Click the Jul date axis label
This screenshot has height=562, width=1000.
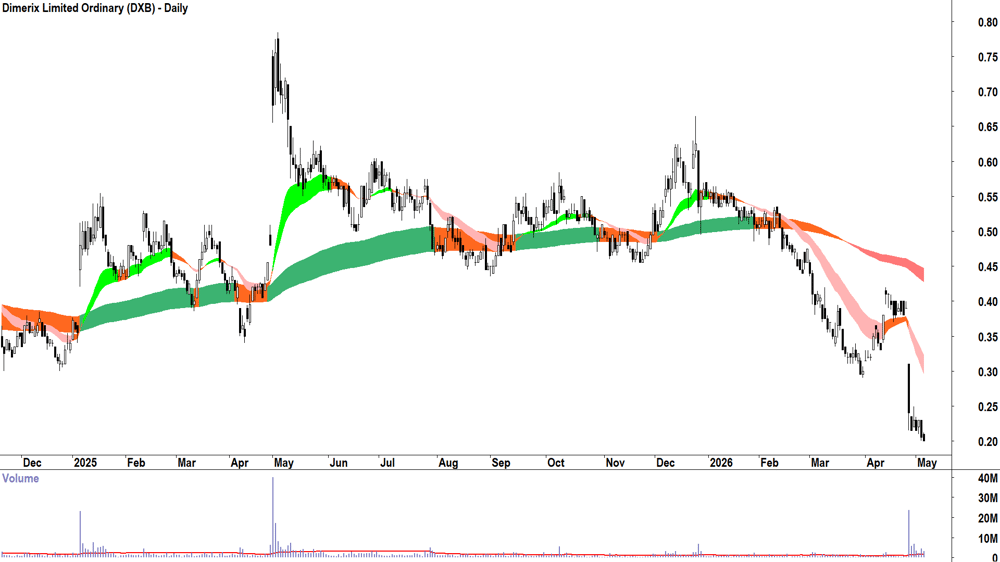pyautogui.click(x=387, y=462)
